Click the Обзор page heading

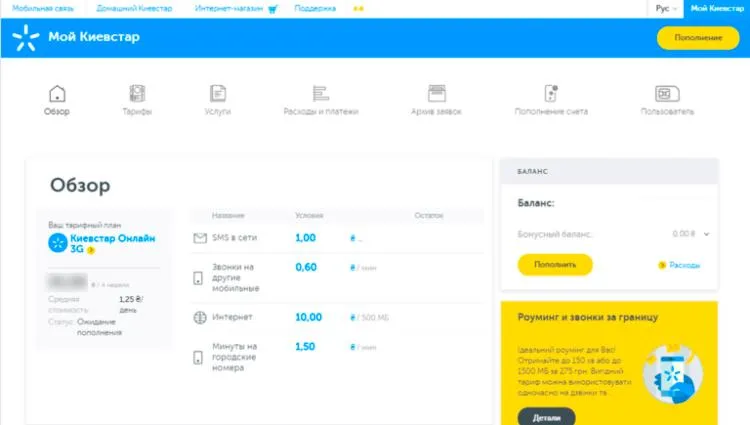(80, 185)
